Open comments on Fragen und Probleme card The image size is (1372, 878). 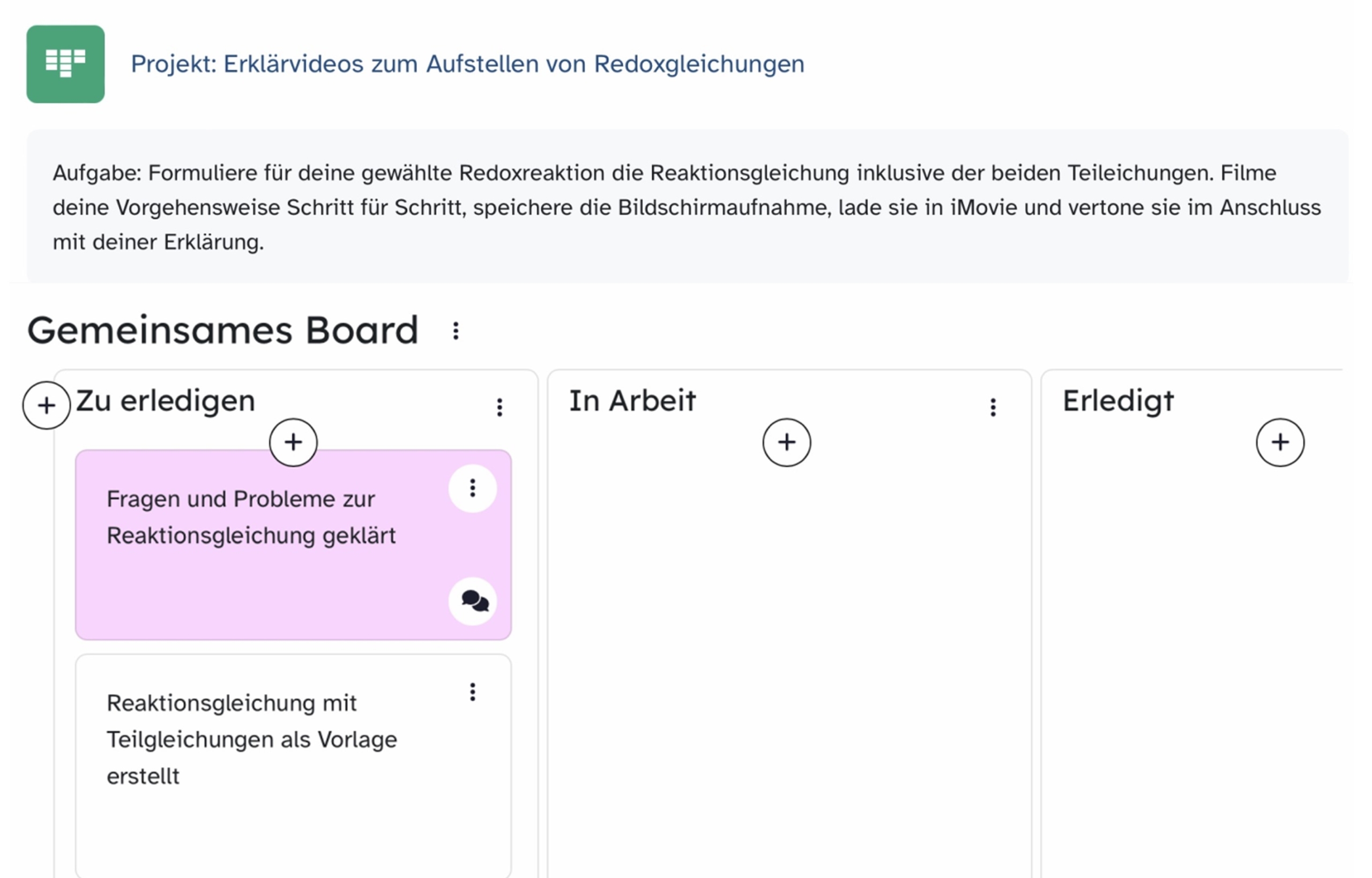click(473, 601)
